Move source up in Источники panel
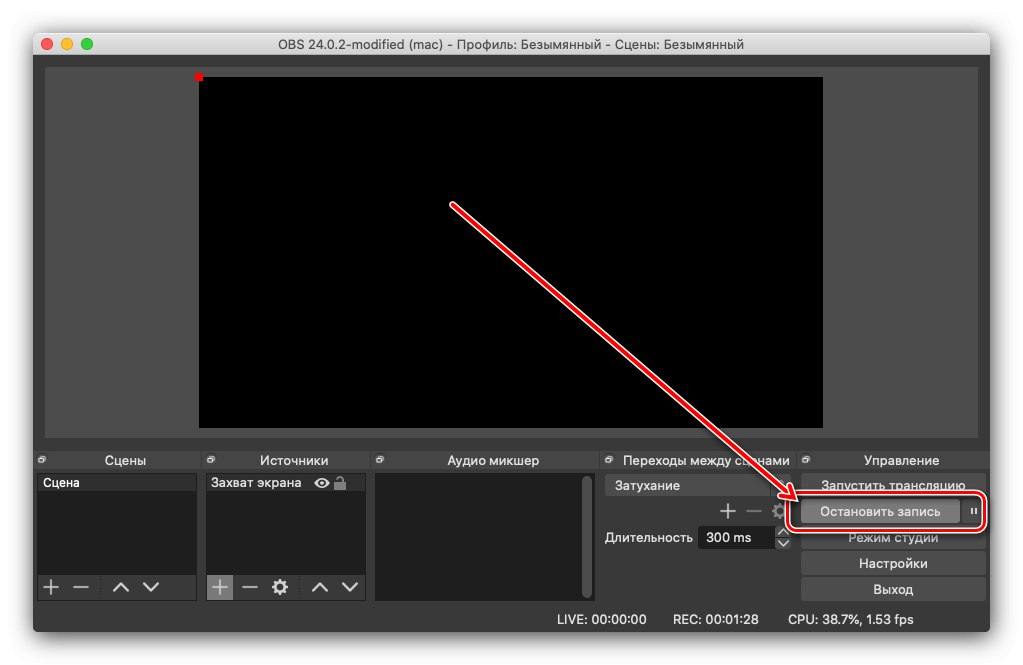 coord(320,587)
